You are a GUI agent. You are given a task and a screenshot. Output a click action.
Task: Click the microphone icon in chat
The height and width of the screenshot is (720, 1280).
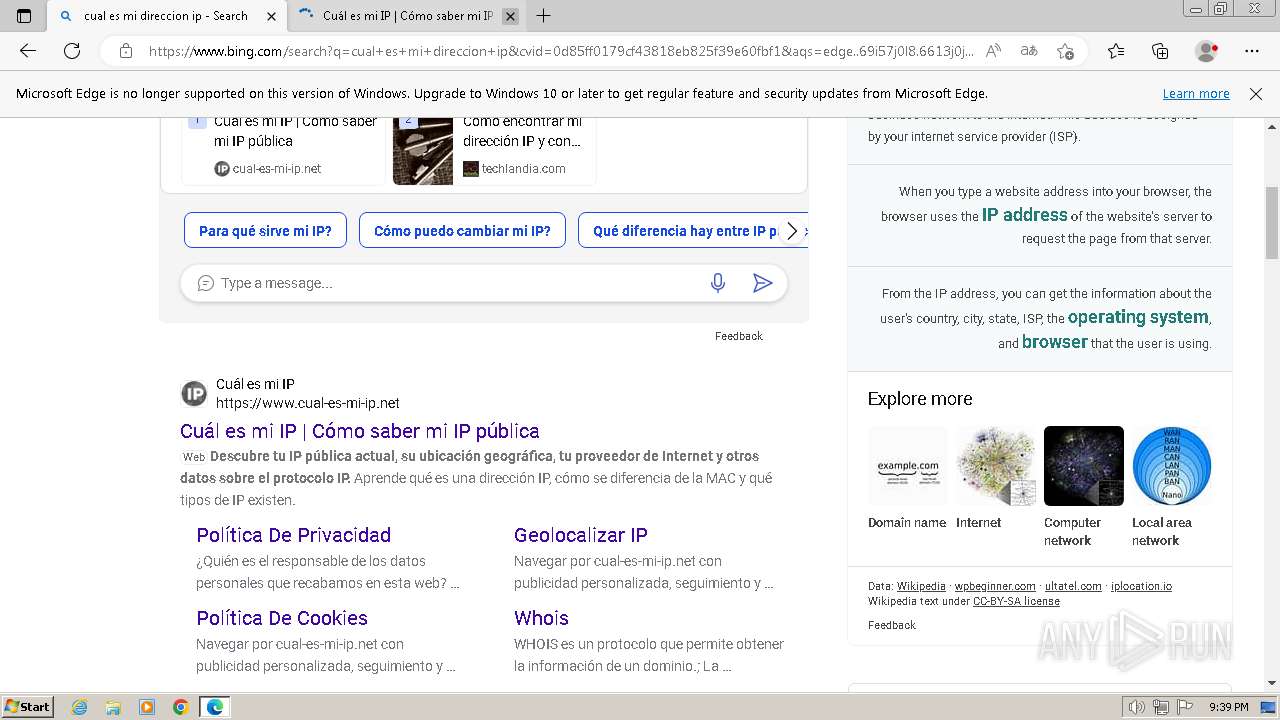pos(717,283)
